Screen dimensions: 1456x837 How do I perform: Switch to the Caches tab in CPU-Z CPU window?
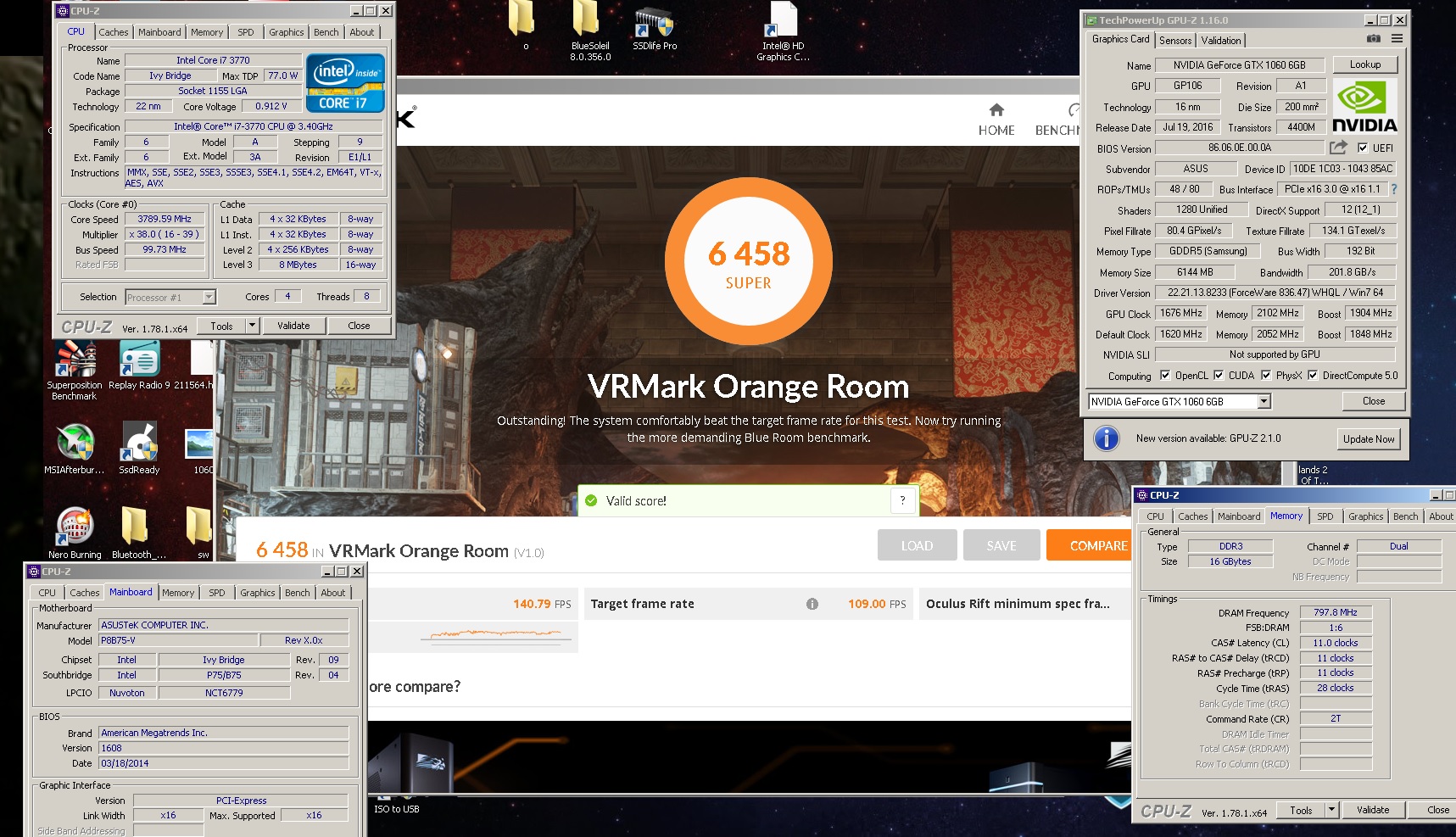[x=114, y=32]
